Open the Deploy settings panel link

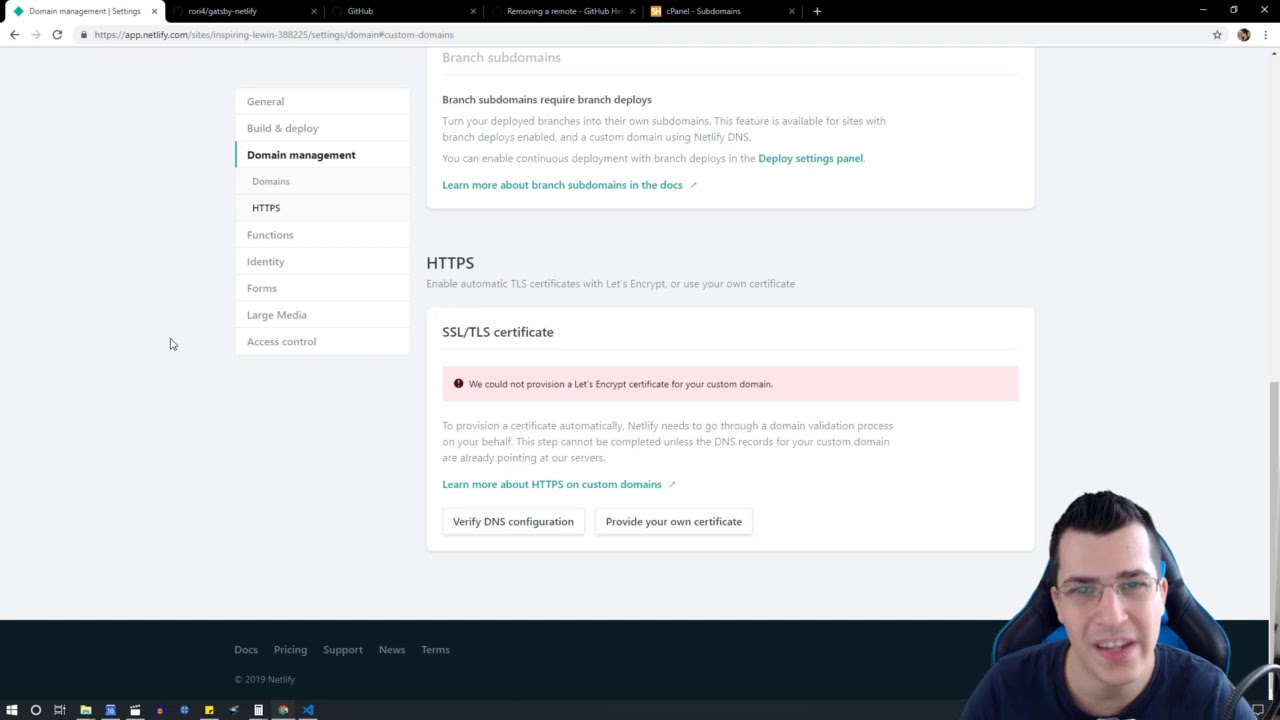pos(810,158)
